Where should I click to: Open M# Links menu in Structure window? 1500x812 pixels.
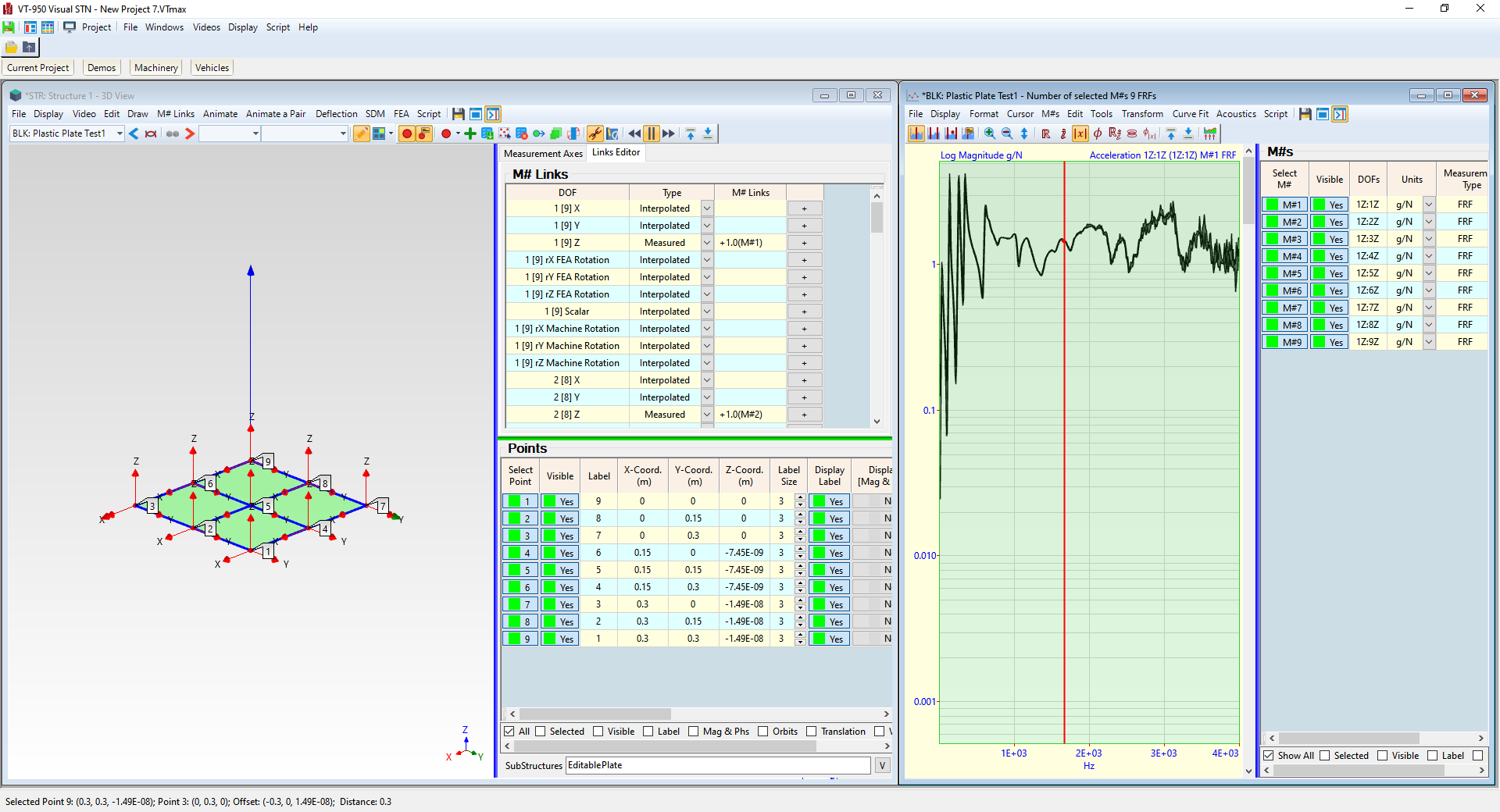(x=176, y=114)
